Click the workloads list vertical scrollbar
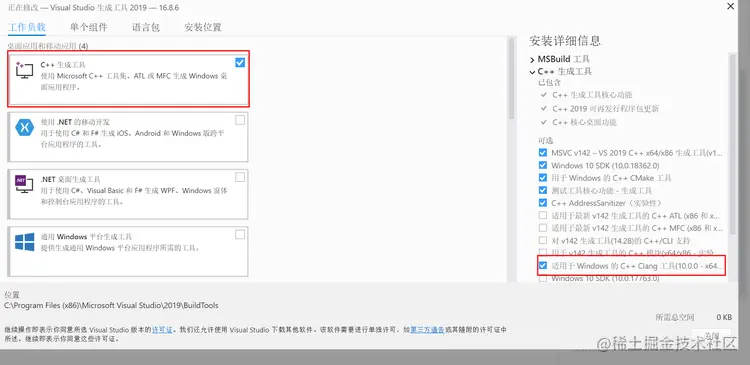 (x=511, y=79)
